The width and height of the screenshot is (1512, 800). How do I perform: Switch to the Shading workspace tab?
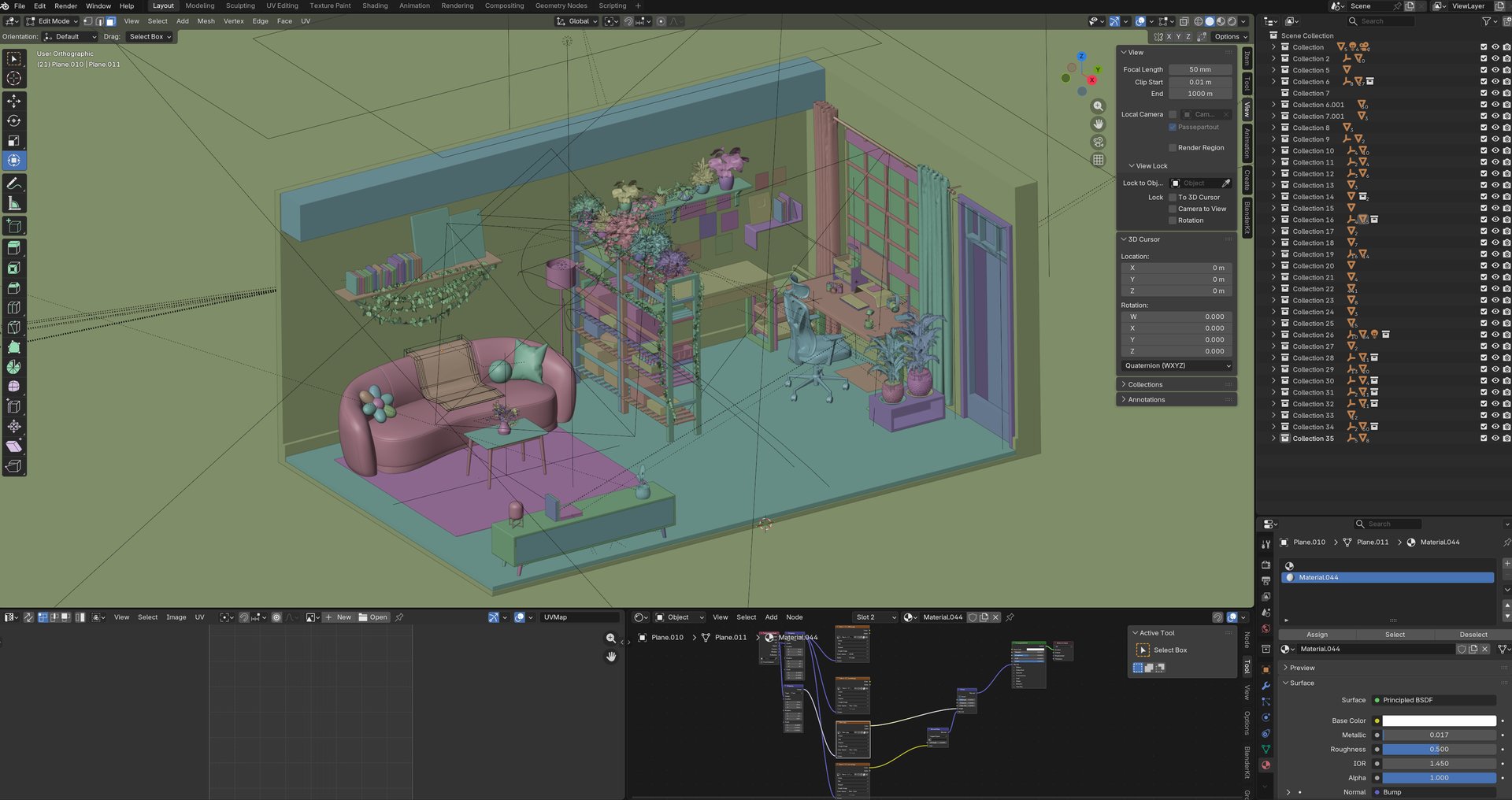375,6
